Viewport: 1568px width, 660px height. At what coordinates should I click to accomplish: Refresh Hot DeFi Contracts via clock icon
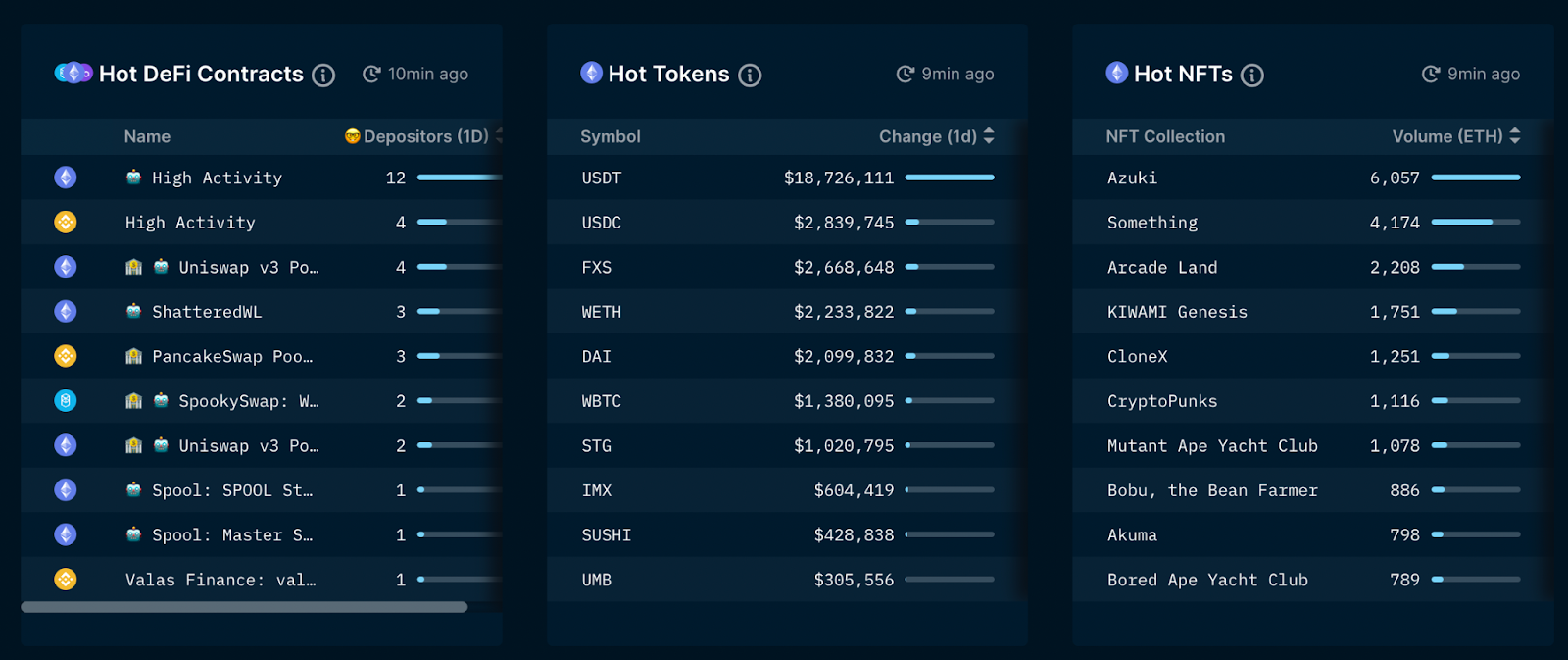point(371,74)
